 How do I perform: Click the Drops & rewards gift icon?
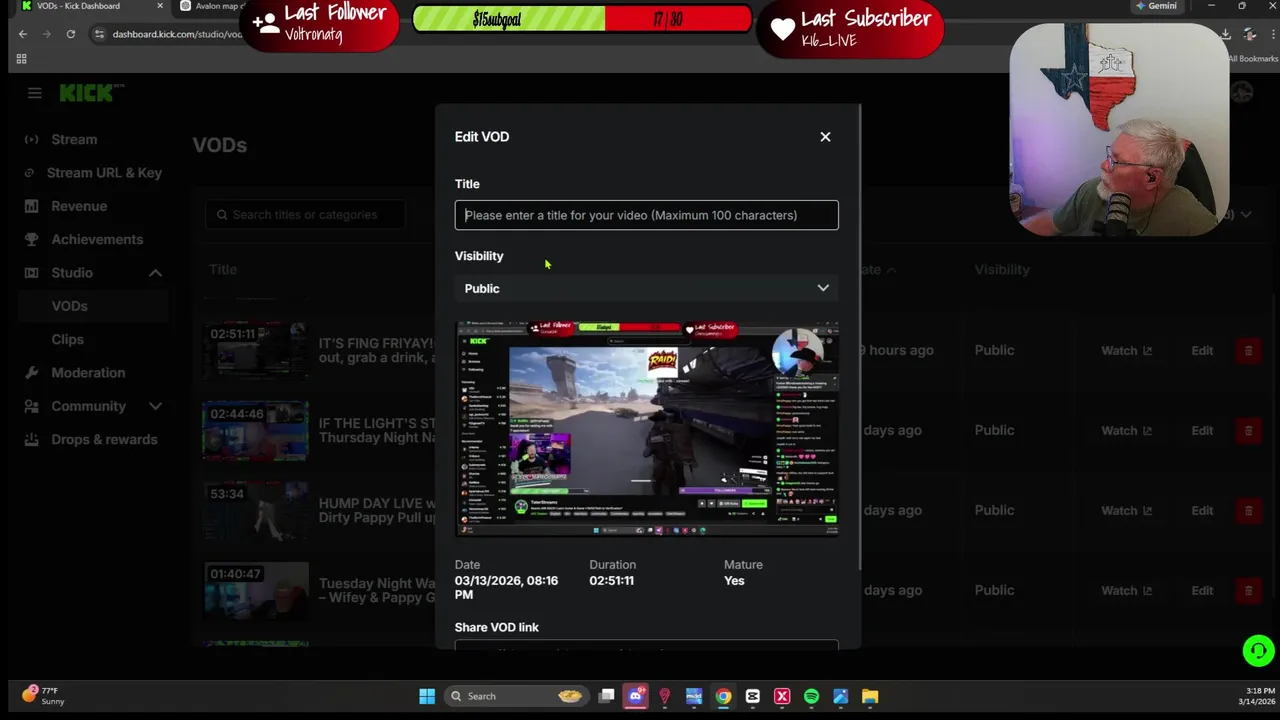31,439
